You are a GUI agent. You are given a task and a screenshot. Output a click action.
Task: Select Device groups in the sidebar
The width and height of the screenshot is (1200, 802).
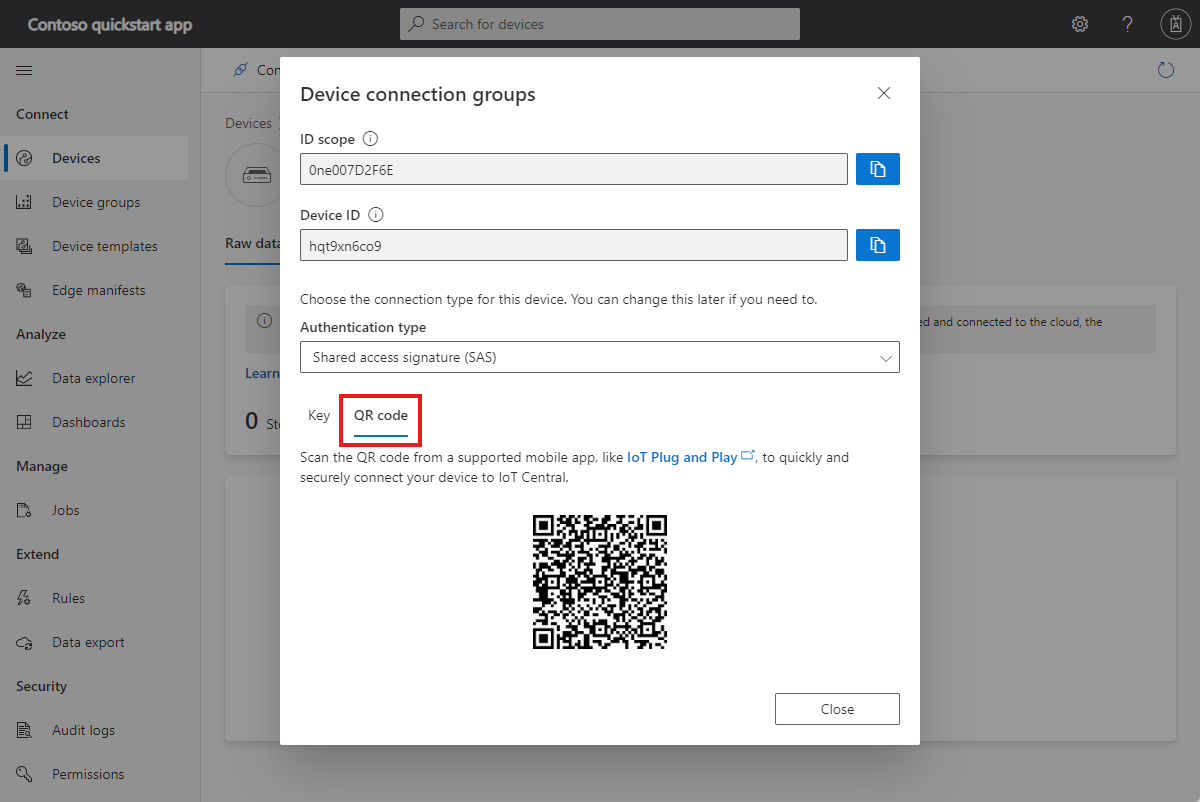pyautogui.click(x=93, y=201)
